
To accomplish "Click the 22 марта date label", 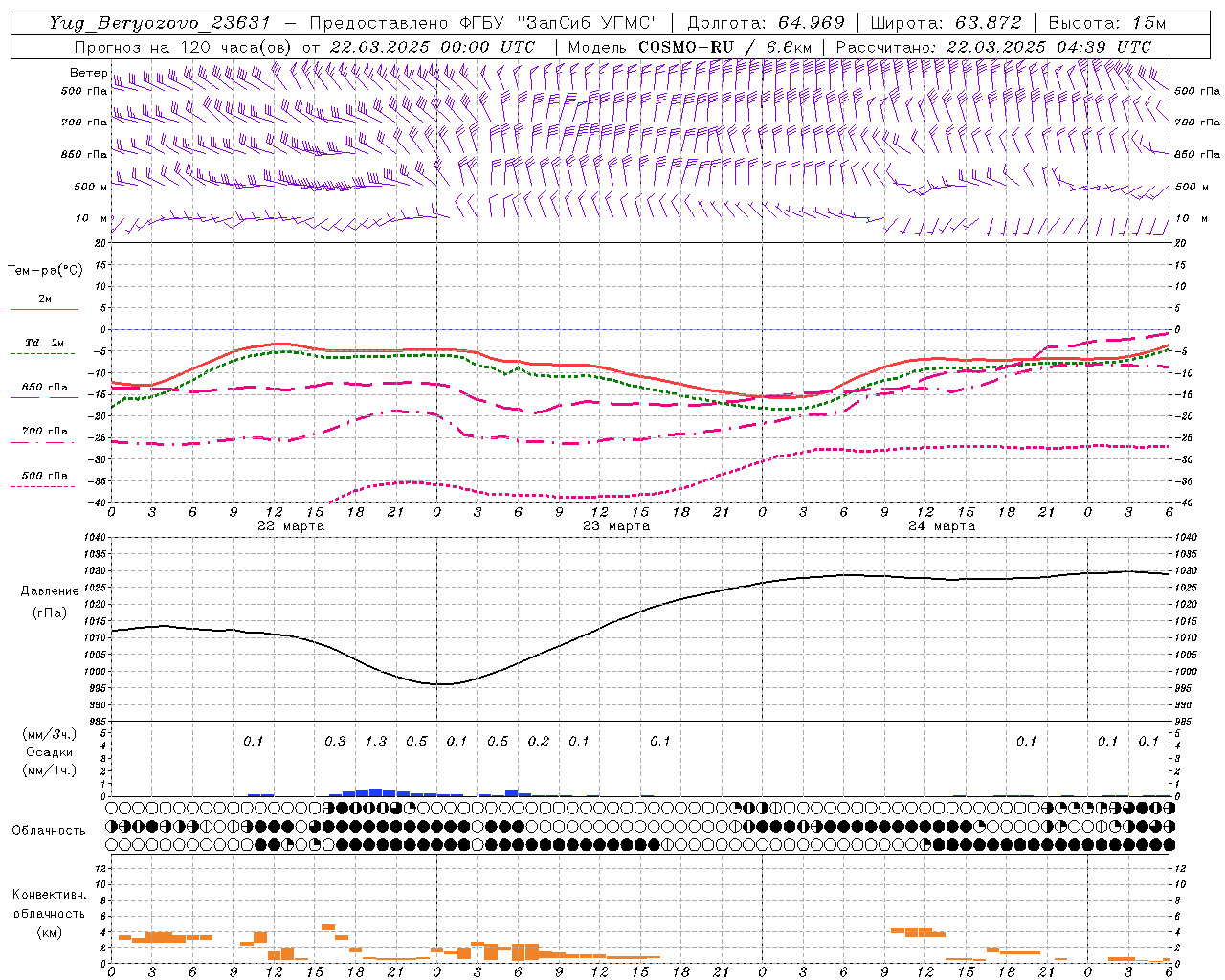I will pos(291,526).
